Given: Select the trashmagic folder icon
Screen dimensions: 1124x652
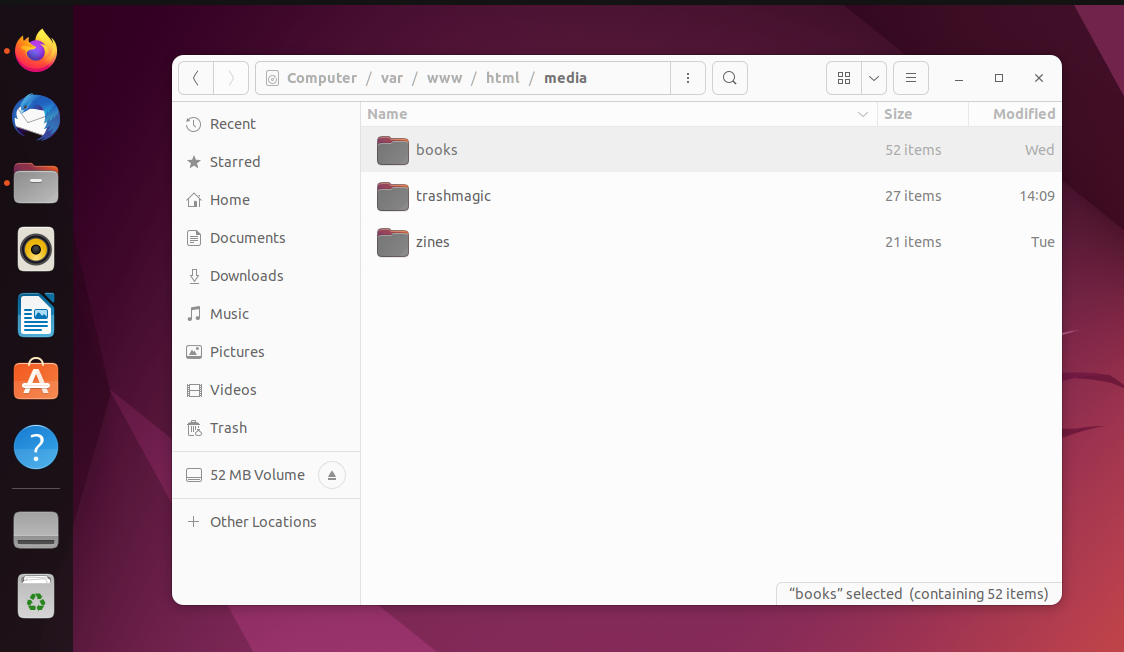Looking at the screenshot, I should click(x=393, y=196).
